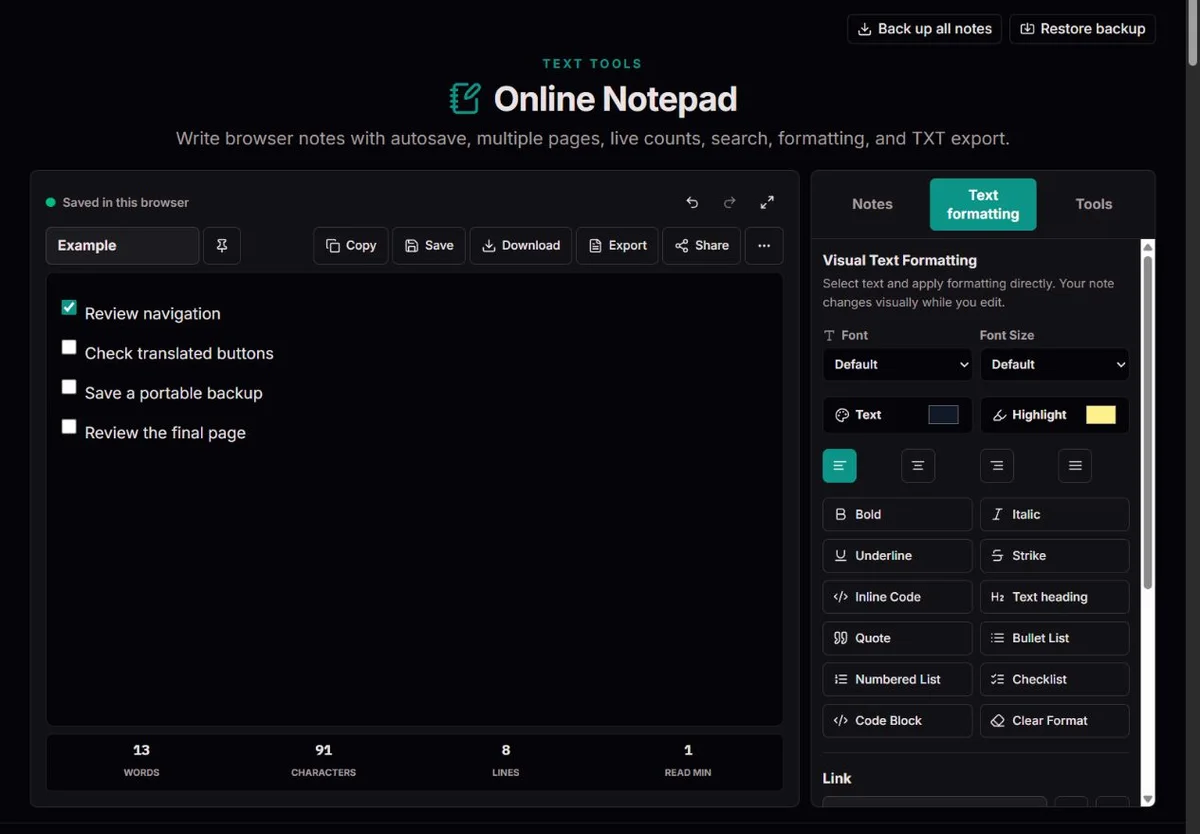Pick the yellow Highlight color swatch

(x=1101, y=415)
